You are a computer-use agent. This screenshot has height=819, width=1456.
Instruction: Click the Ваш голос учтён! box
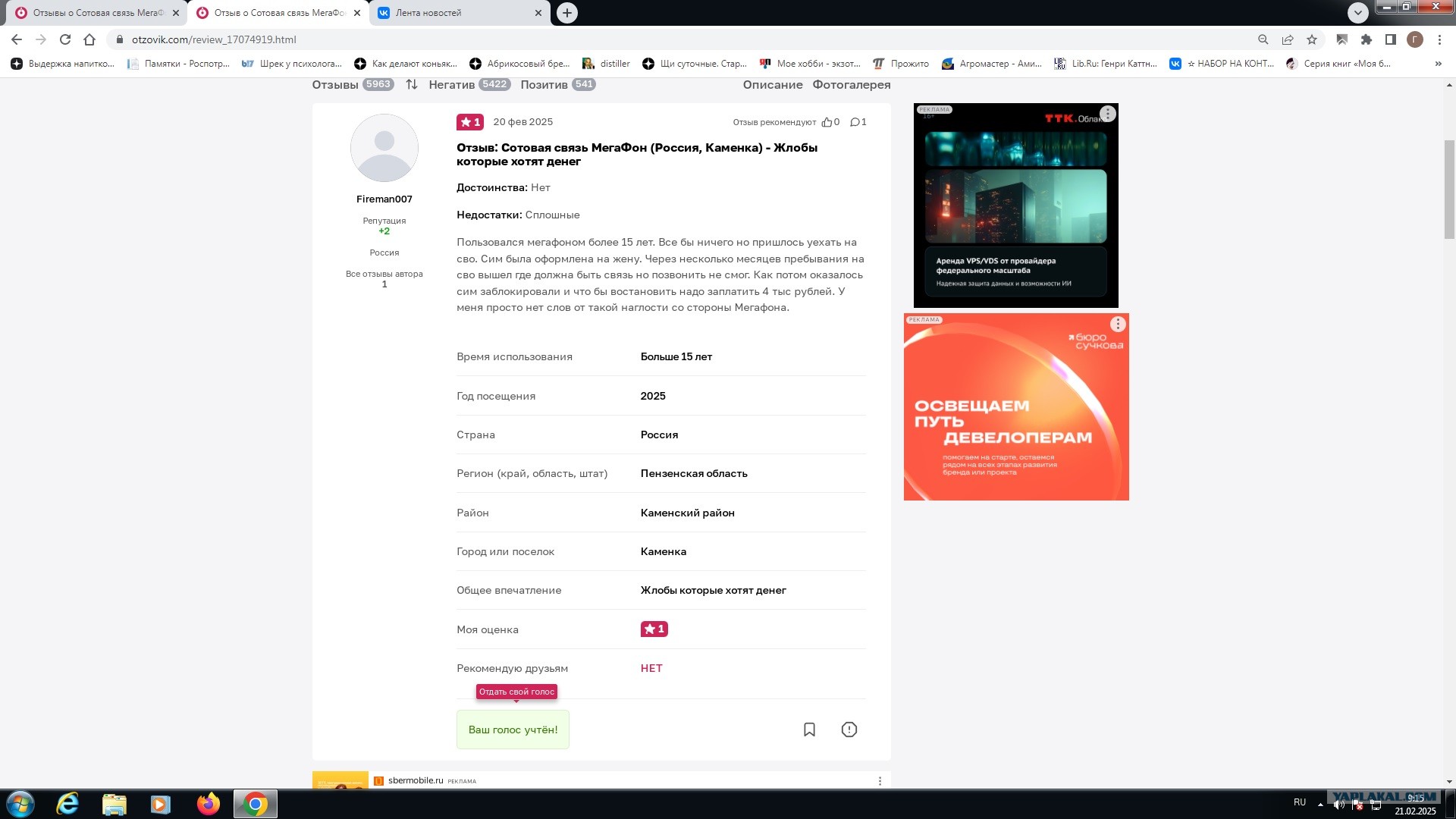pos(513,730)
